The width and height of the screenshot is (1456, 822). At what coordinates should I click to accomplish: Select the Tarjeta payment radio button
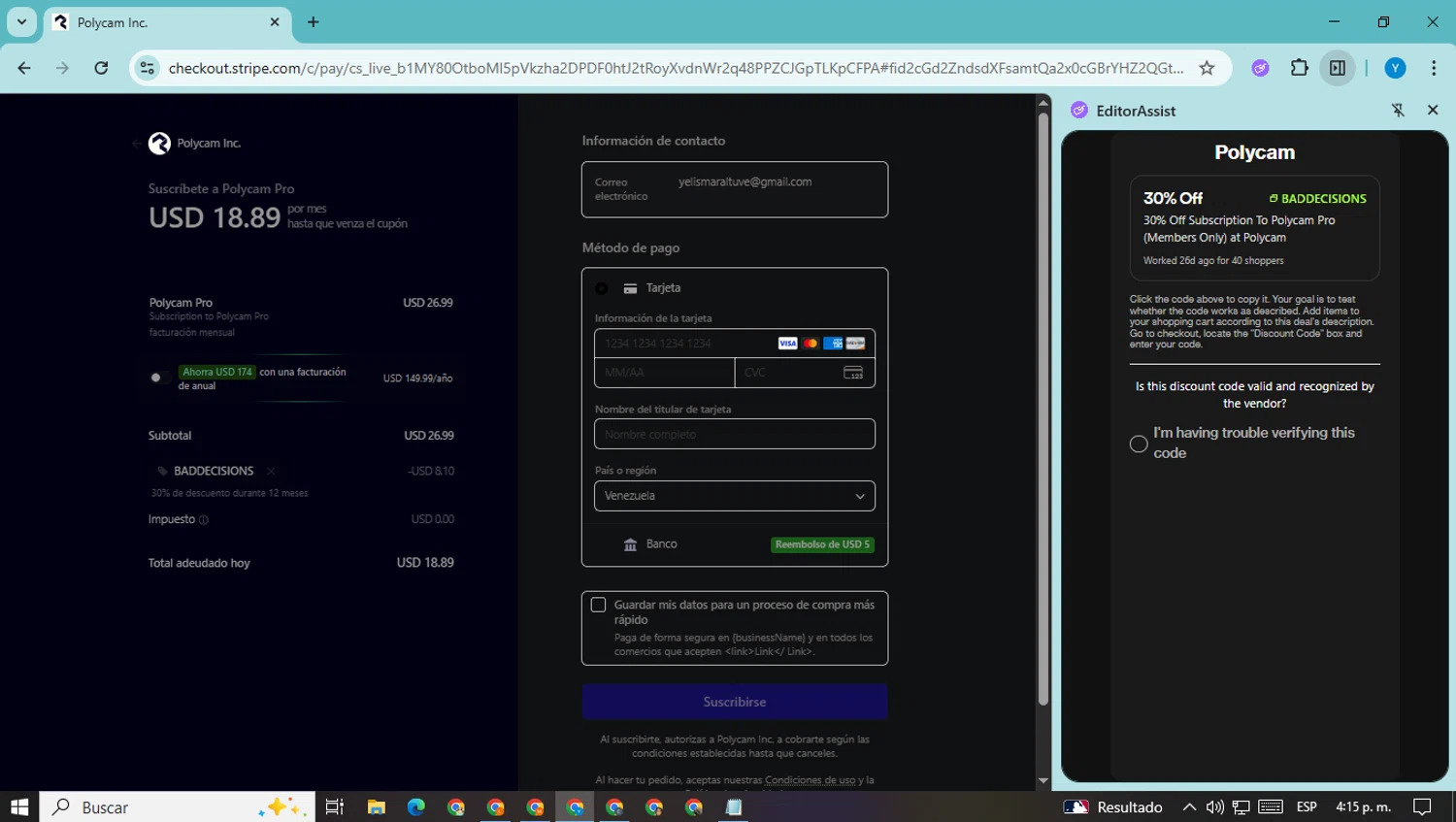602,288
